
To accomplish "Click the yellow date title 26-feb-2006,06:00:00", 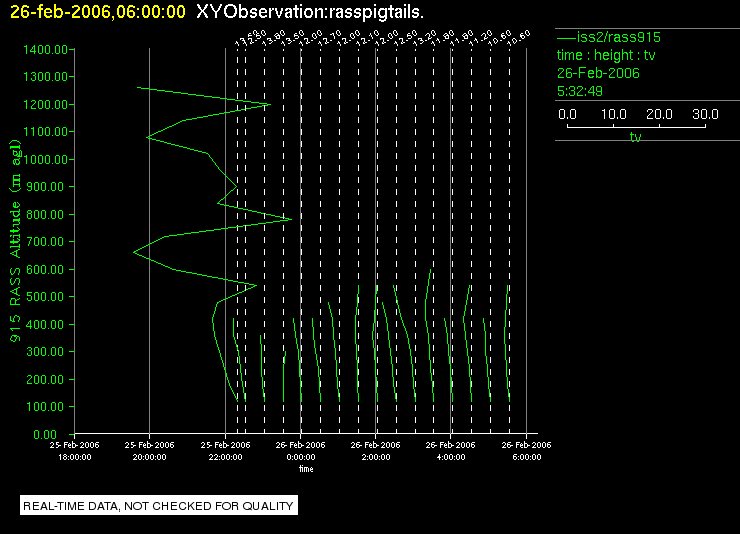I will pos(98,12).
